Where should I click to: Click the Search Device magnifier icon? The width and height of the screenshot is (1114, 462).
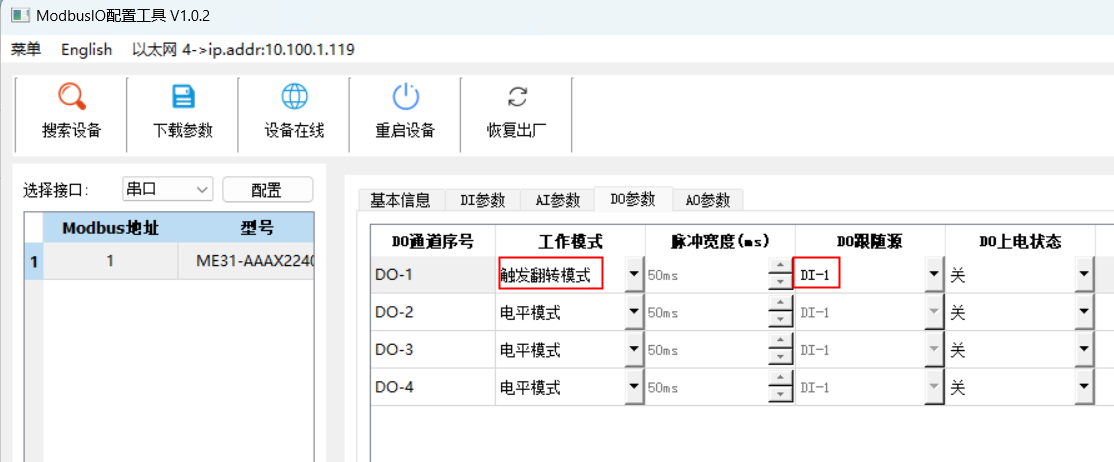click(71, 97)
